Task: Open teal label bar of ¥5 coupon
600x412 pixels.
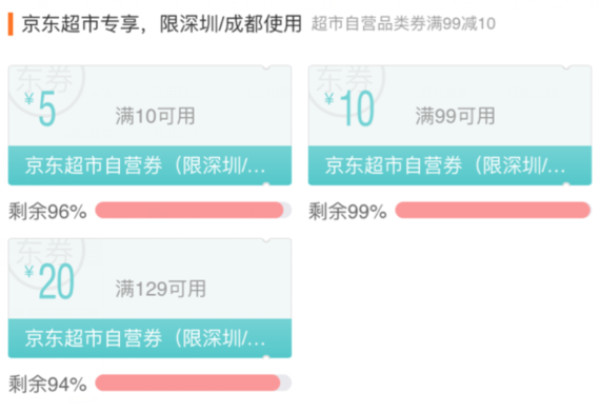Action: click(150, 165)
